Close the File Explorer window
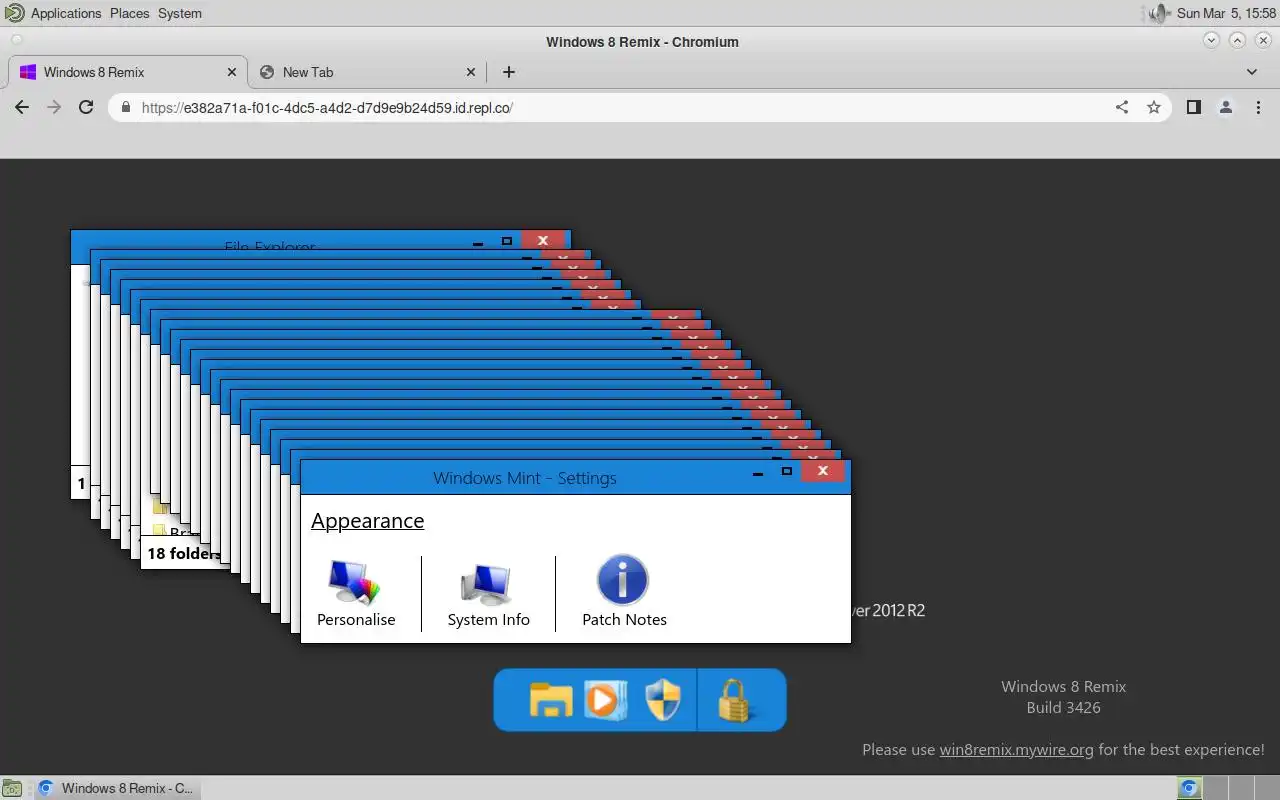 tap(543, 240)
